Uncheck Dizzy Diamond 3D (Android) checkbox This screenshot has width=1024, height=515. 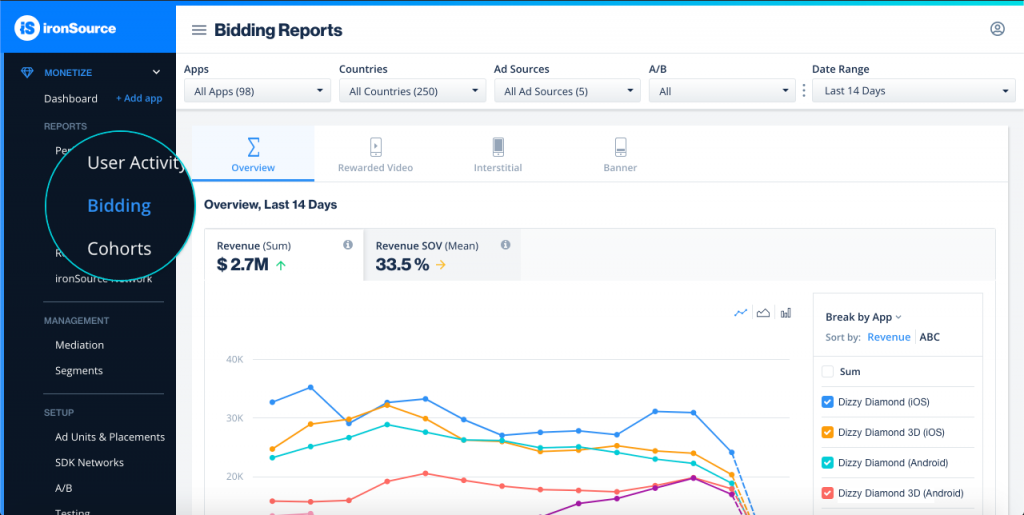pyautogui.click(x=827, y=493)
